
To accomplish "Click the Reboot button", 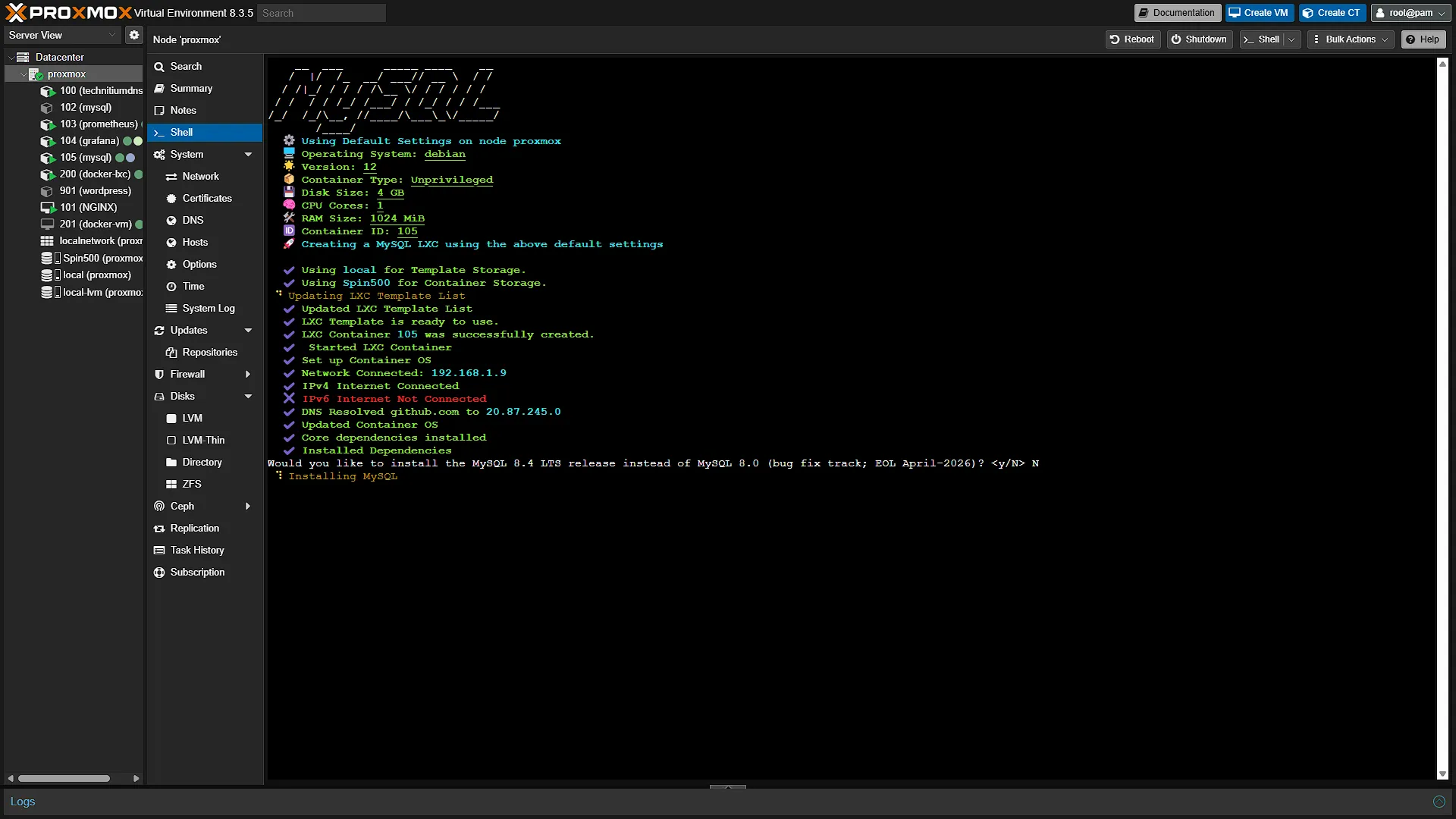I will click(x=1133, y=39).
